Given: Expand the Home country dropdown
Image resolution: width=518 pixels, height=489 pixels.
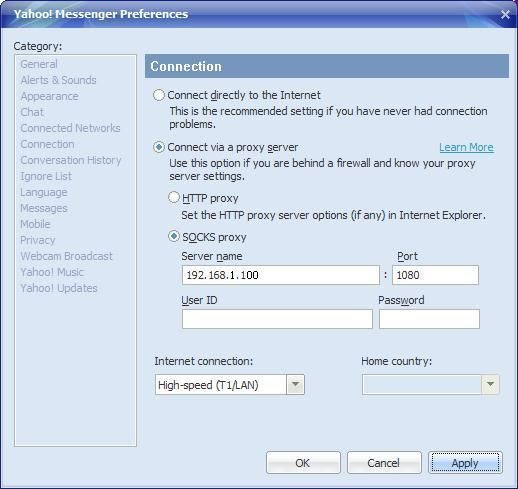Looking at the screenshot, I should 490,385.
